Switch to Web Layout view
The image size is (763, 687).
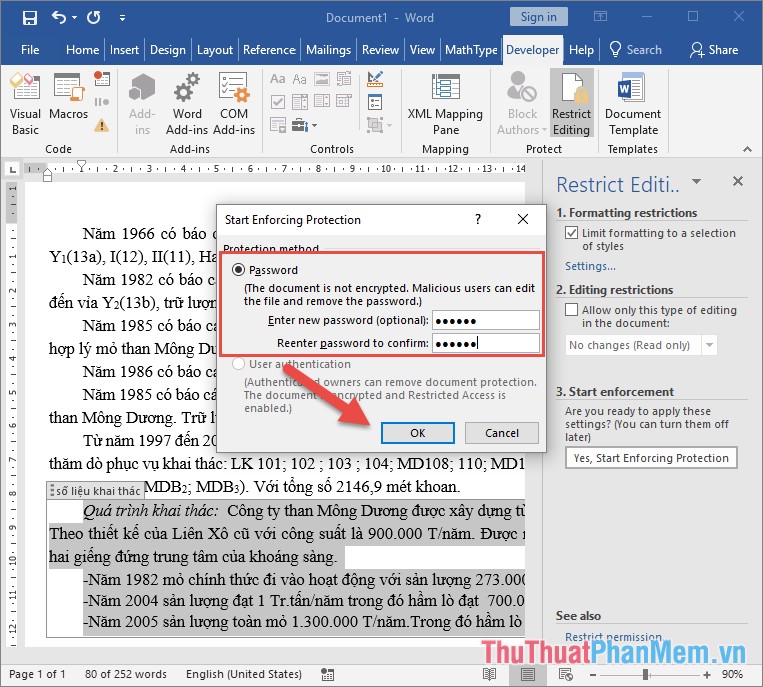[x=565, y=674]
